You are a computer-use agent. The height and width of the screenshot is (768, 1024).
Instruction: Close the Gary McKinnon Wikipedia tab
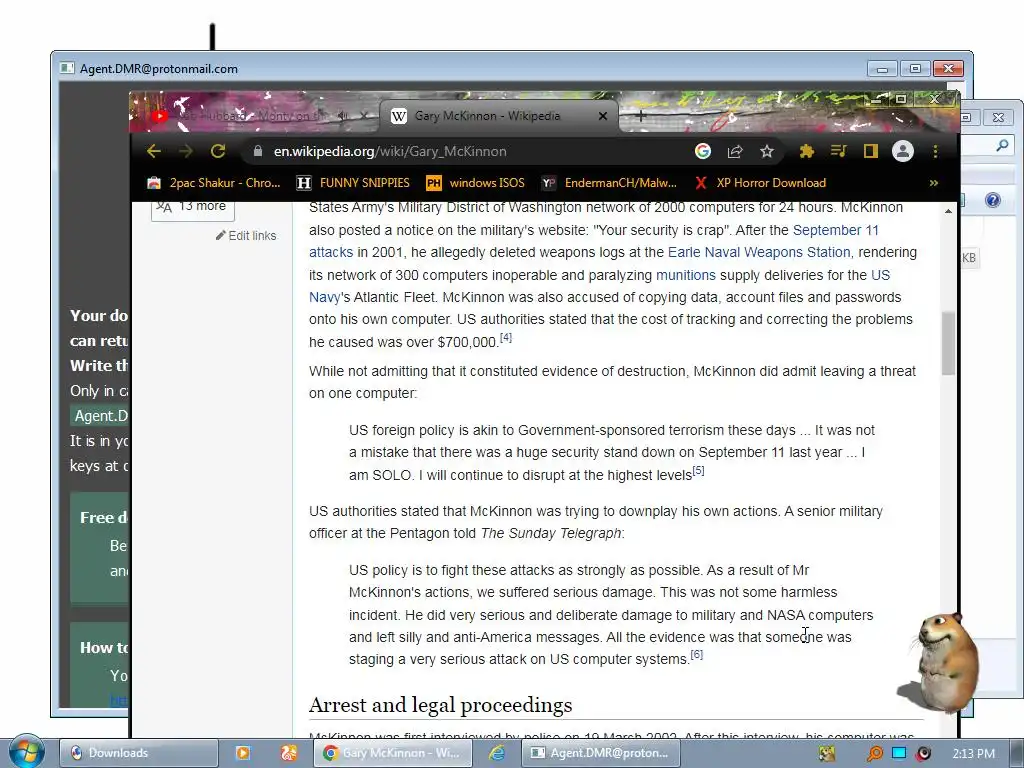pyautogui.click(x=603, y=116)
